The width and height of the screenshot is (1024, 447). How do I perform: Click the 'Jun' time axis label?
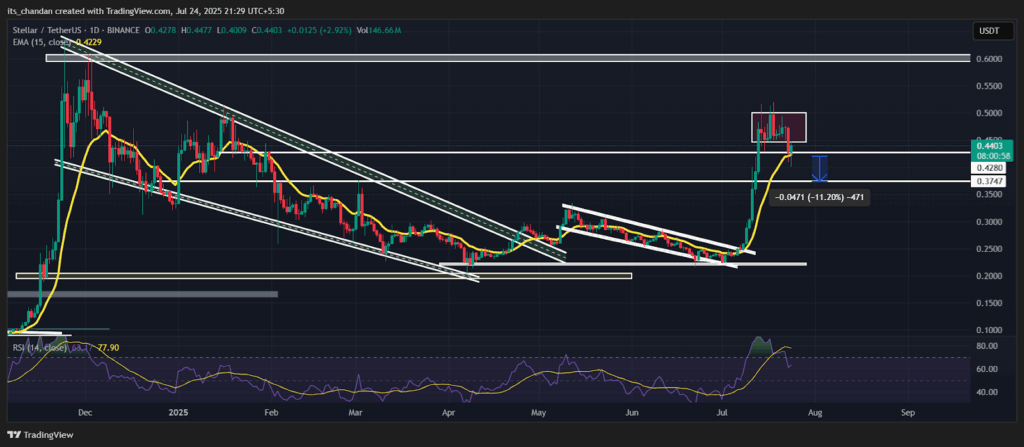point(632,413)
